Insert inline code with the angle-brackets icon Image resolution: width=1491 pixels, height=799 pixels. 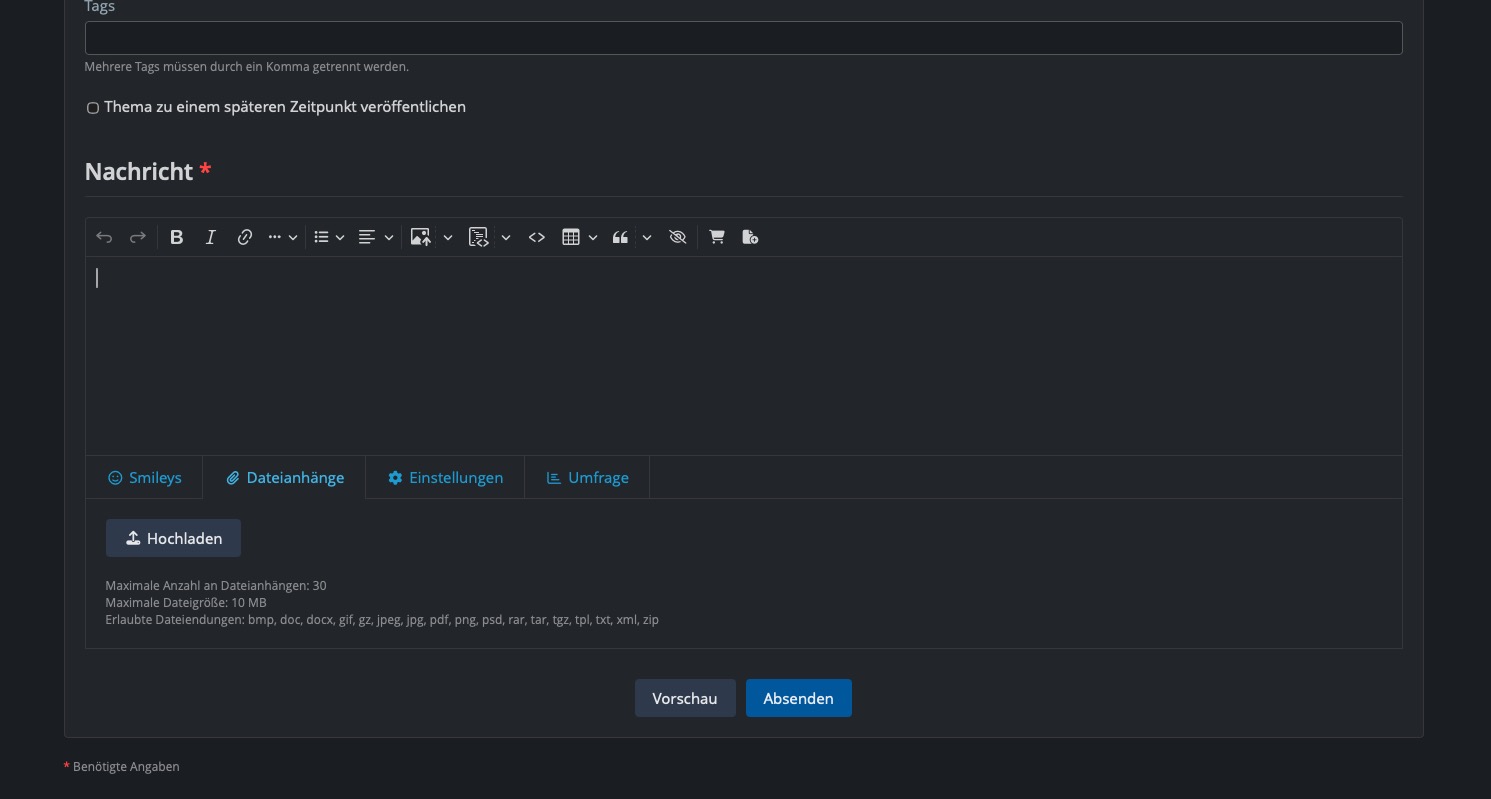(537, 237)
